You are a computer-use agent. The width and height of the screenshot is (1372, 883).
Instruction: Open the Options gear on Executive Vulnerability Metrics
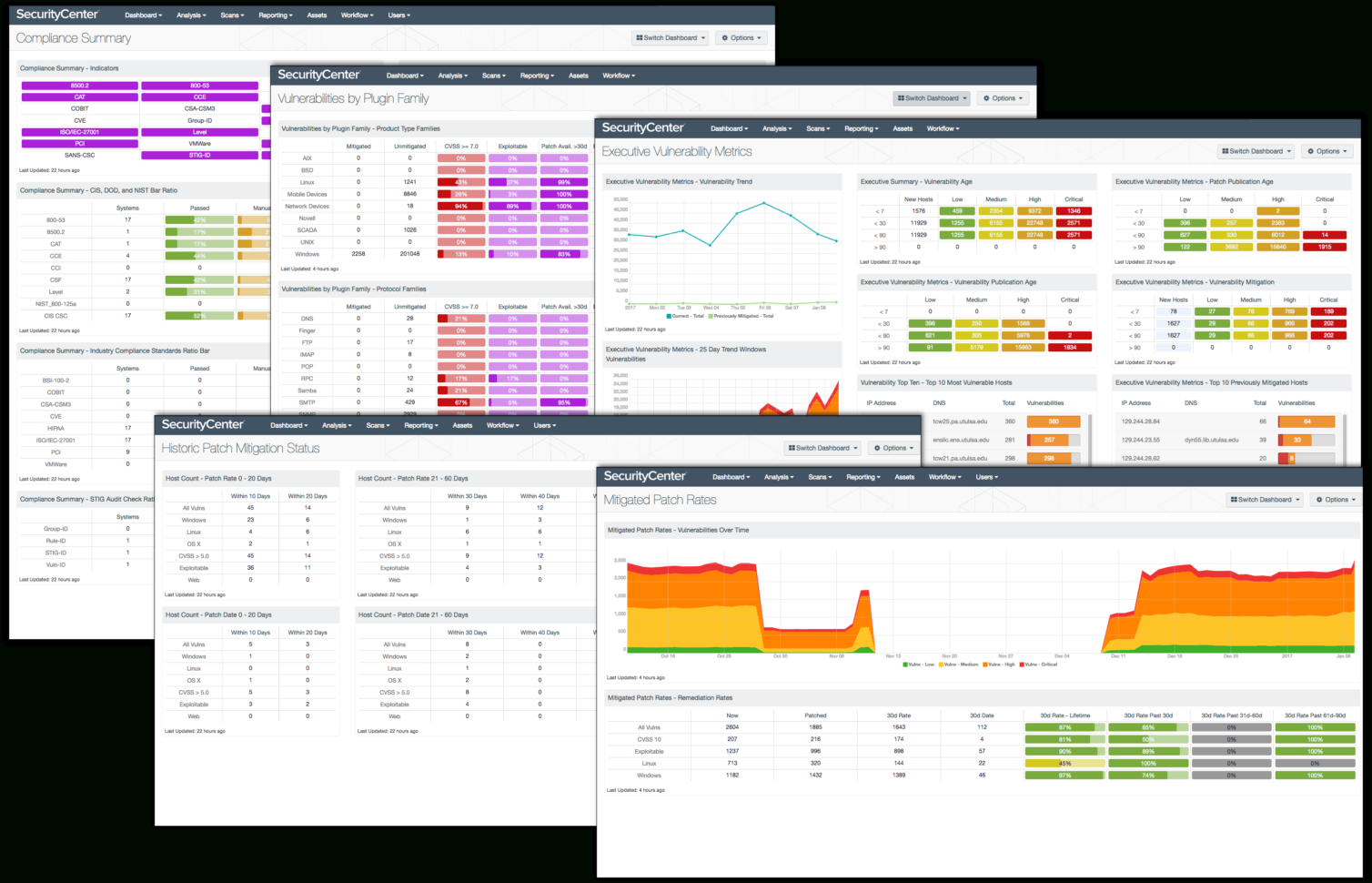coord(1312,151)
